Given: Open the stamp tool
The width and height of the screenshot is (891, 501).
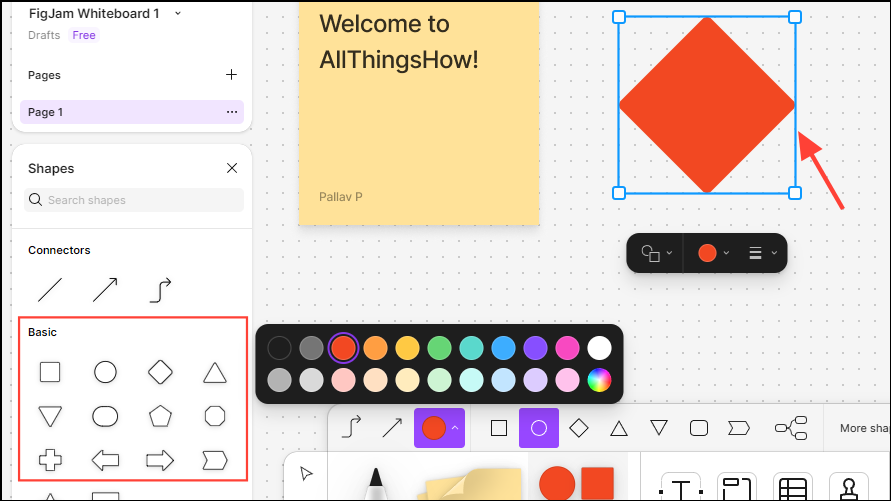Looking at the screenshot, I should point(849,487).
